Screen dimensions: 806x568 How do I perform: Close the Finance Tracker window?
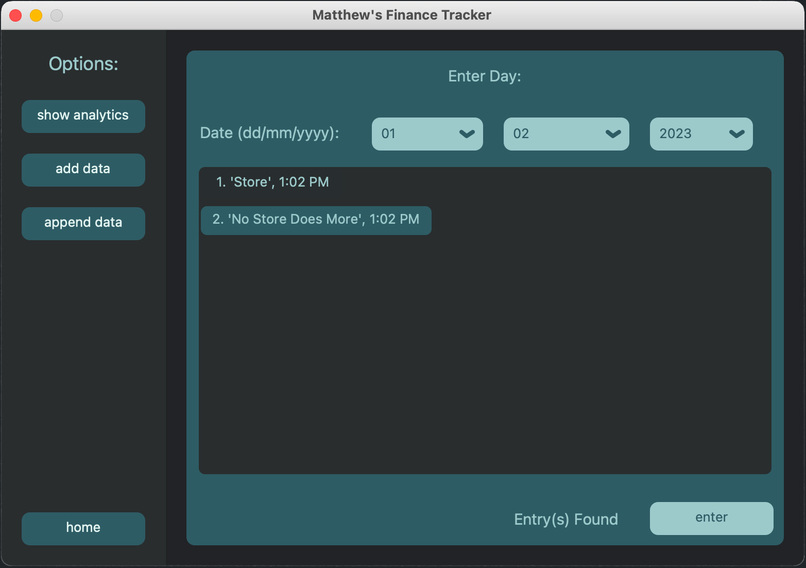pos(15,15)
